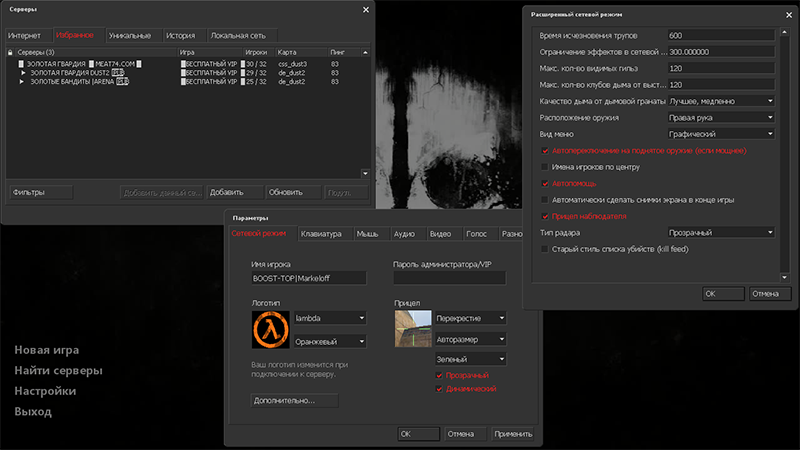Open Качество дыма от дымовой гранаты dropdown

(x=721, y=101)
